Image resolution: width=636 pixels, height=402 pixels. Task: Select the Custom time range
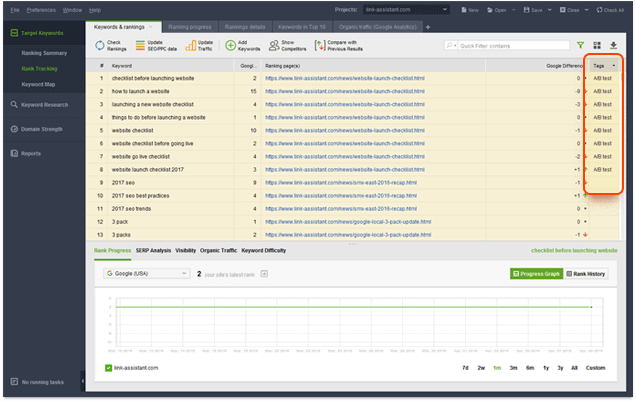[595, 368]
